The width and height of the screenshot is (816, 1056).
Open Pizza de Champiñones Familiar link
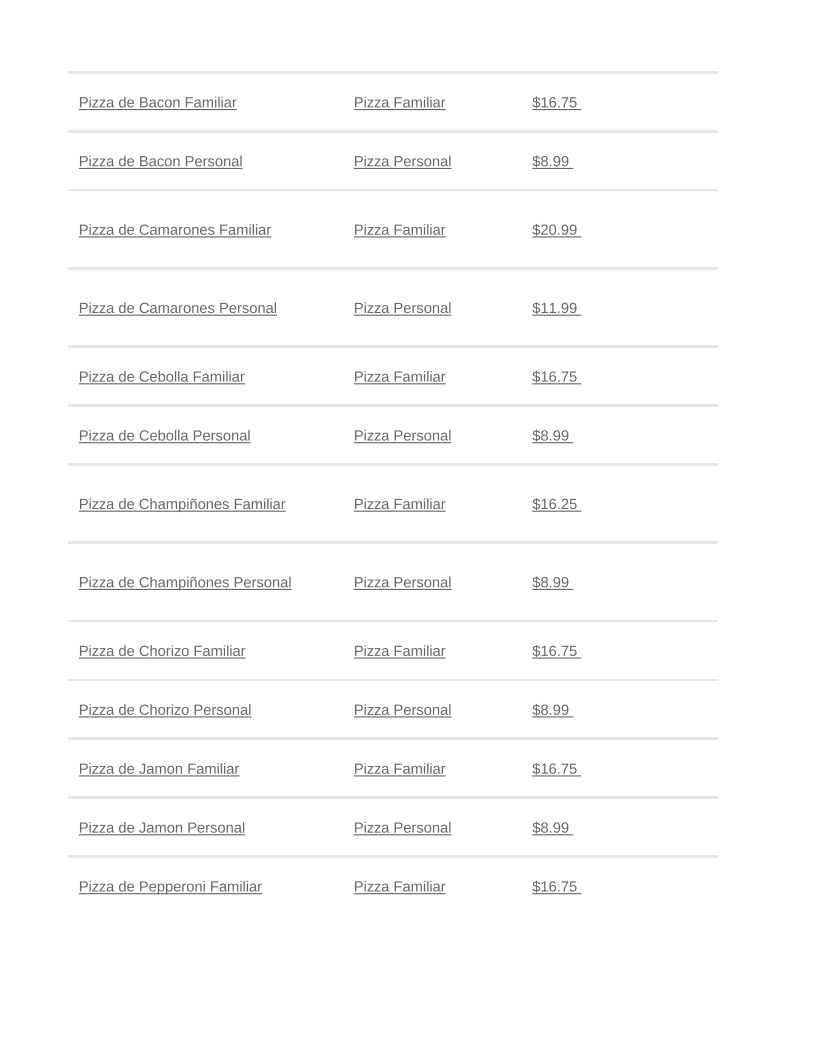[182, 504]
